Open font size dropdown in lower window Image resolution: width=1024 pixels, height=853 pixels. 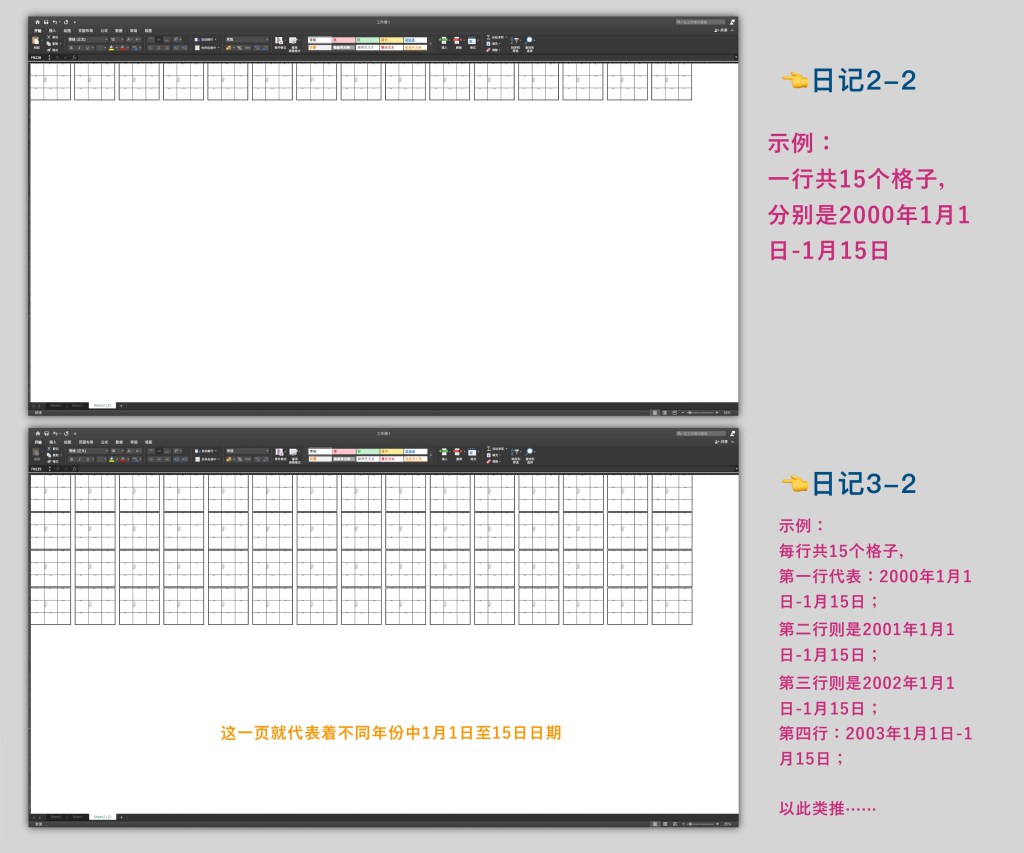click(x=114, y=450)
